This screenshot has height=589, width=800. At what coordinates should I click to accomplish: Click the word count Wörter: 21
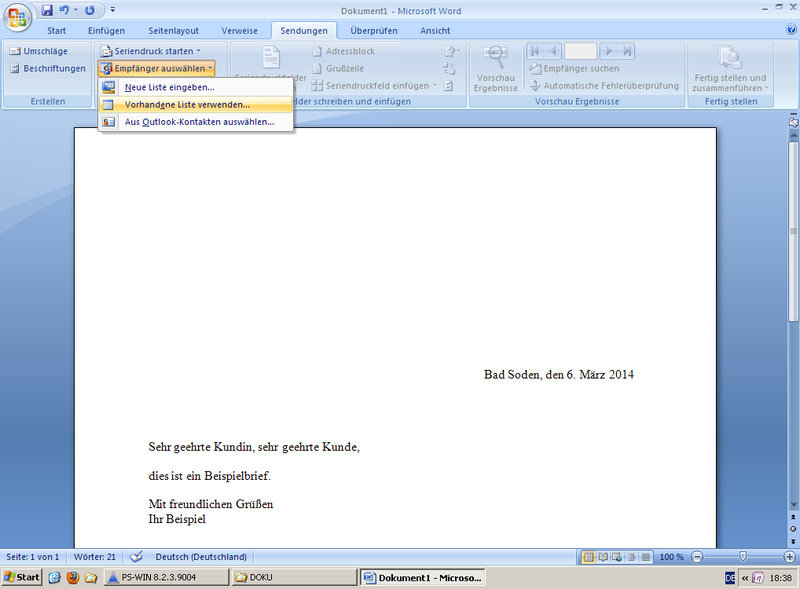pos(95,557)
